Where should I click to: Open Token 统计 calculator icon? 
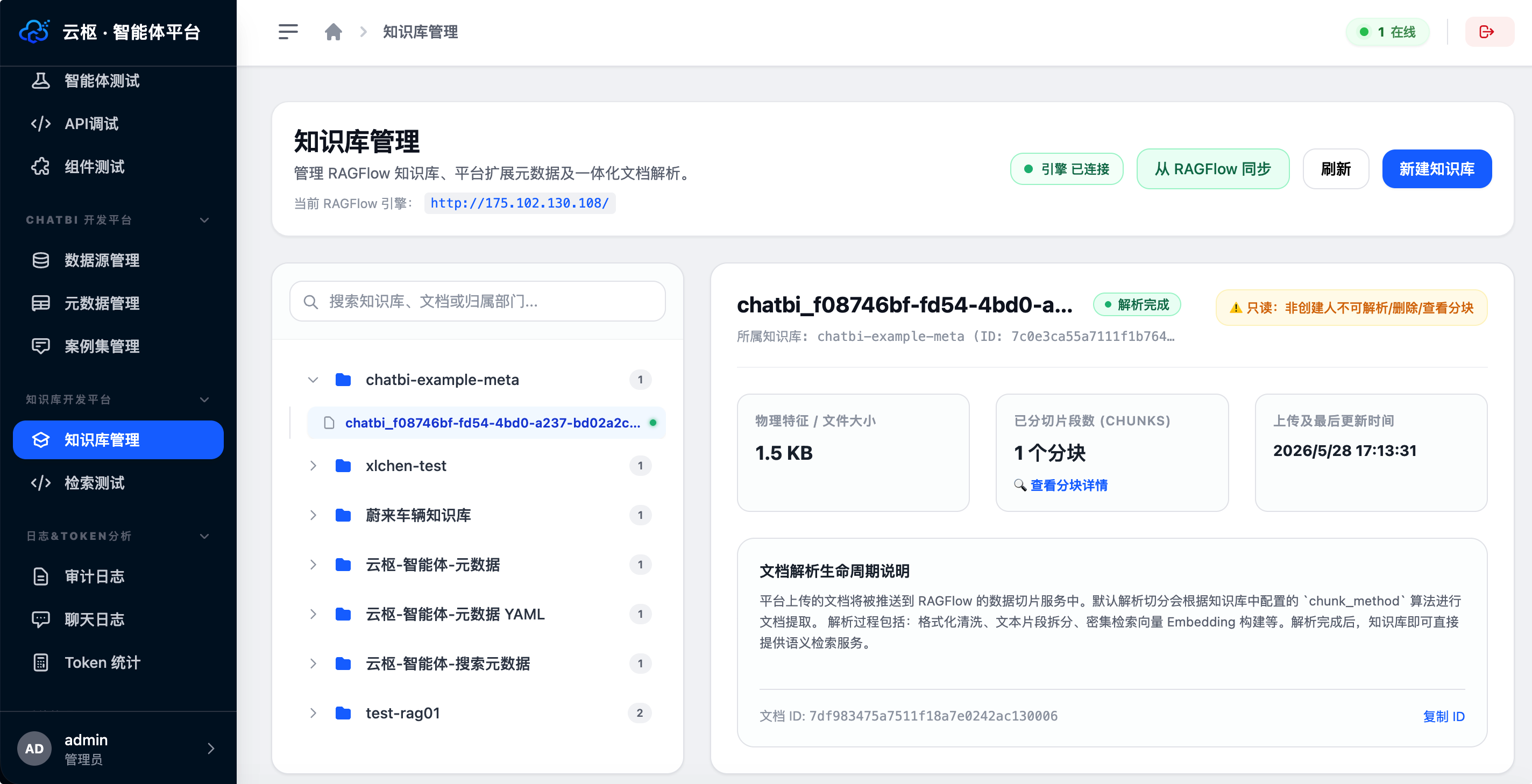click(40, 663)
